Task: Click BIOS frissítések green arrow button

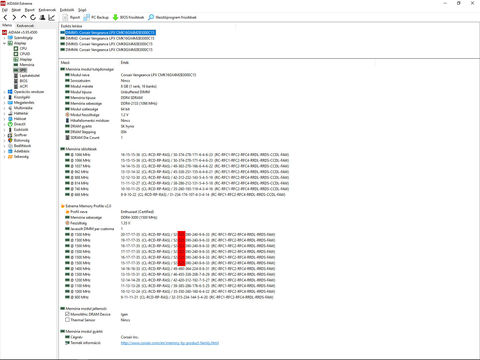Action: pyautogui.click(x=128, y=17)
